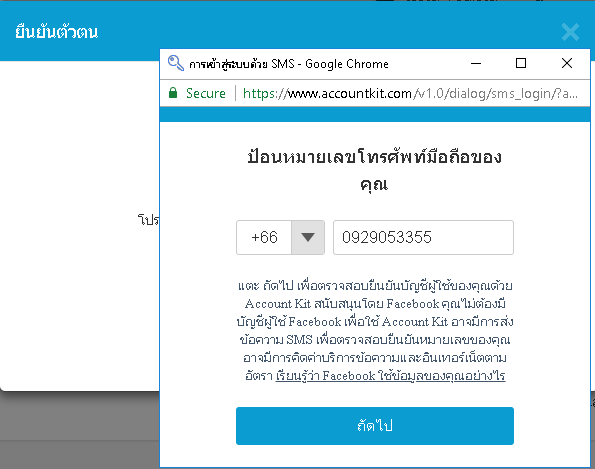This screenshot has width=595, height=469.
Task: Click the green padlock Secure icon
Action: tap(173, 93)
